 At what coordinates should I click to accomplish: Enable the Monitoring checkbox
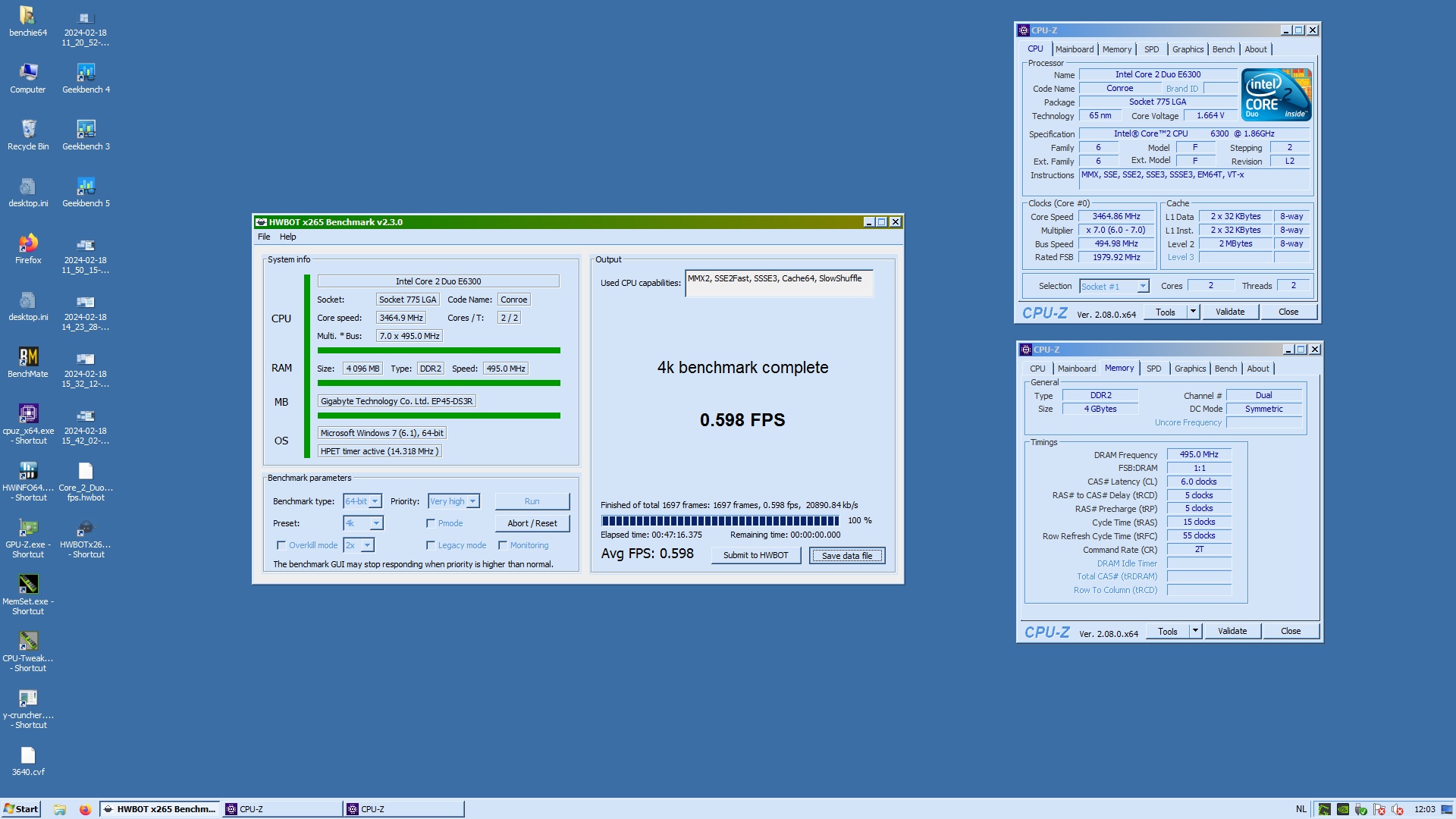pyautogui.click(x=503, y=545)
